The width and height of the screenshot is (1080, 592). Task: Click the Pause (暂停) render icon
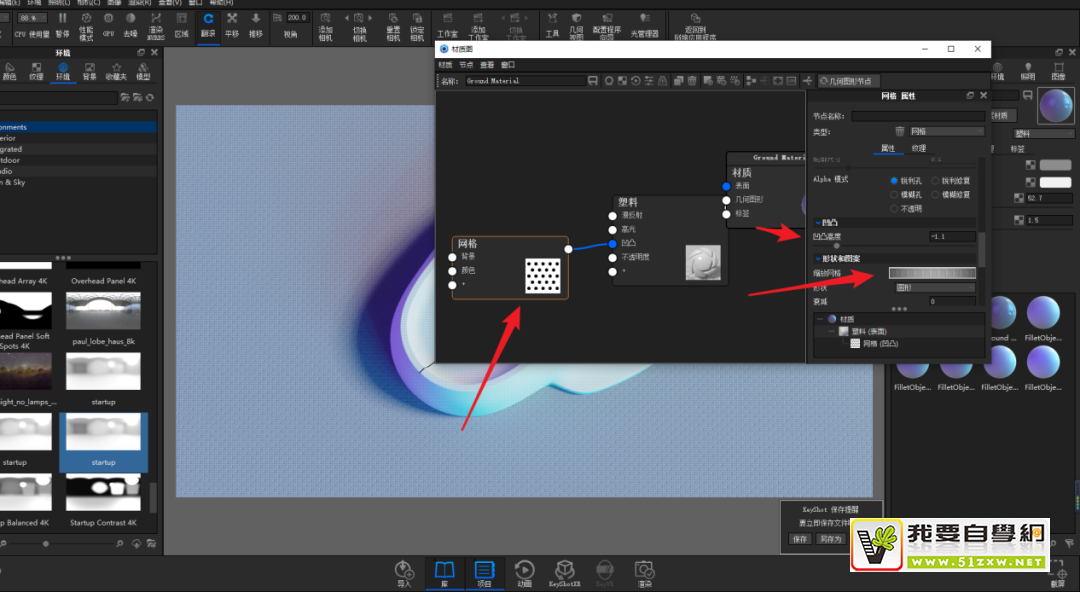click(x=63, y=23)
